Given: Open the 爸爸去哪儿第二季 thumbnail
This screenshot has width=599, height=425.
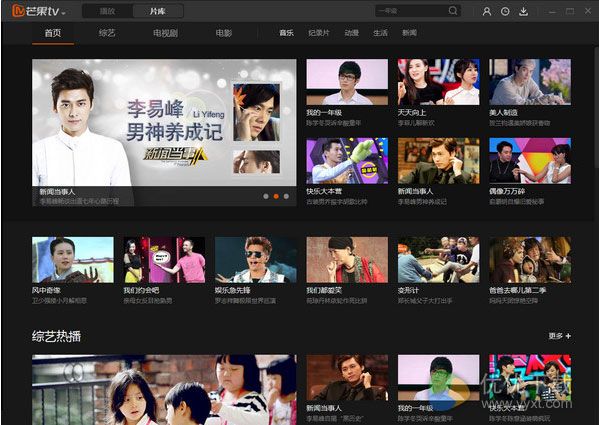Looking at the screenshot, I should click(530, 260).
